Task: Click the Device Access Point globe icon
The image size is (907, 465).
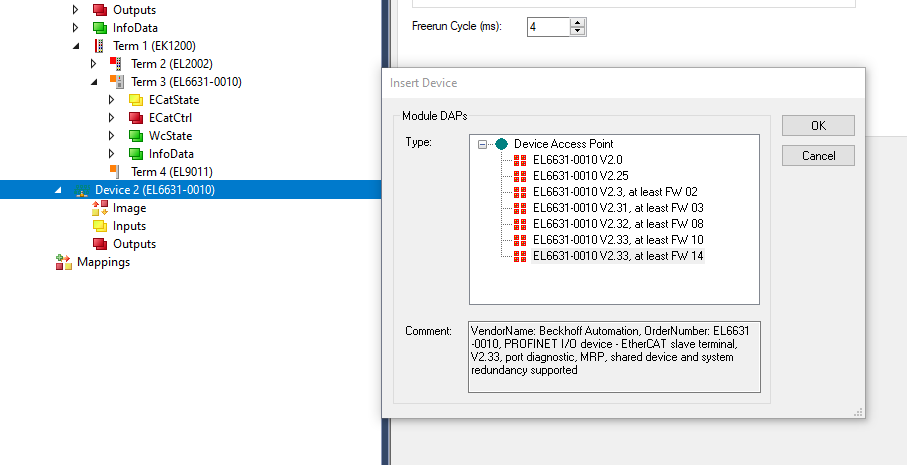Action: tap(501, 144)
